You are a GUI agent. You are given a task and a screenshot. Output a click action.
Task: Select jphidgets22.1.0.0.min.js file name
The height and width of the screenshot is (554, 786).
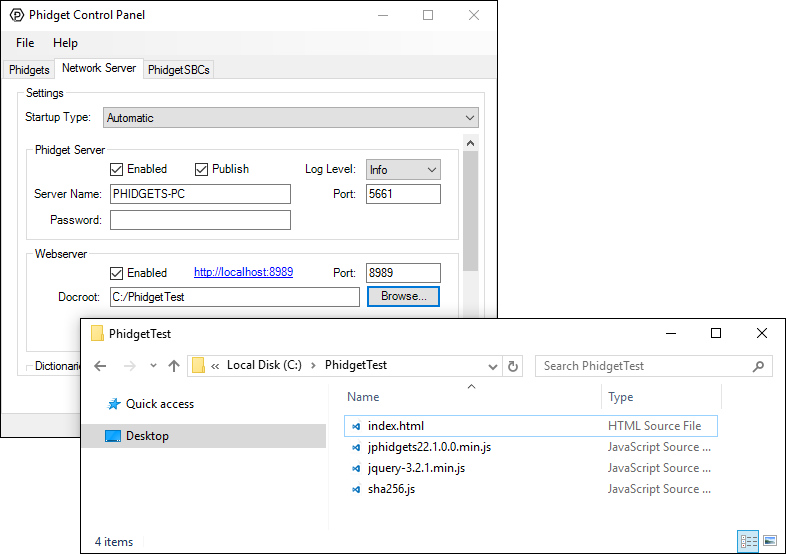(430, 447)
